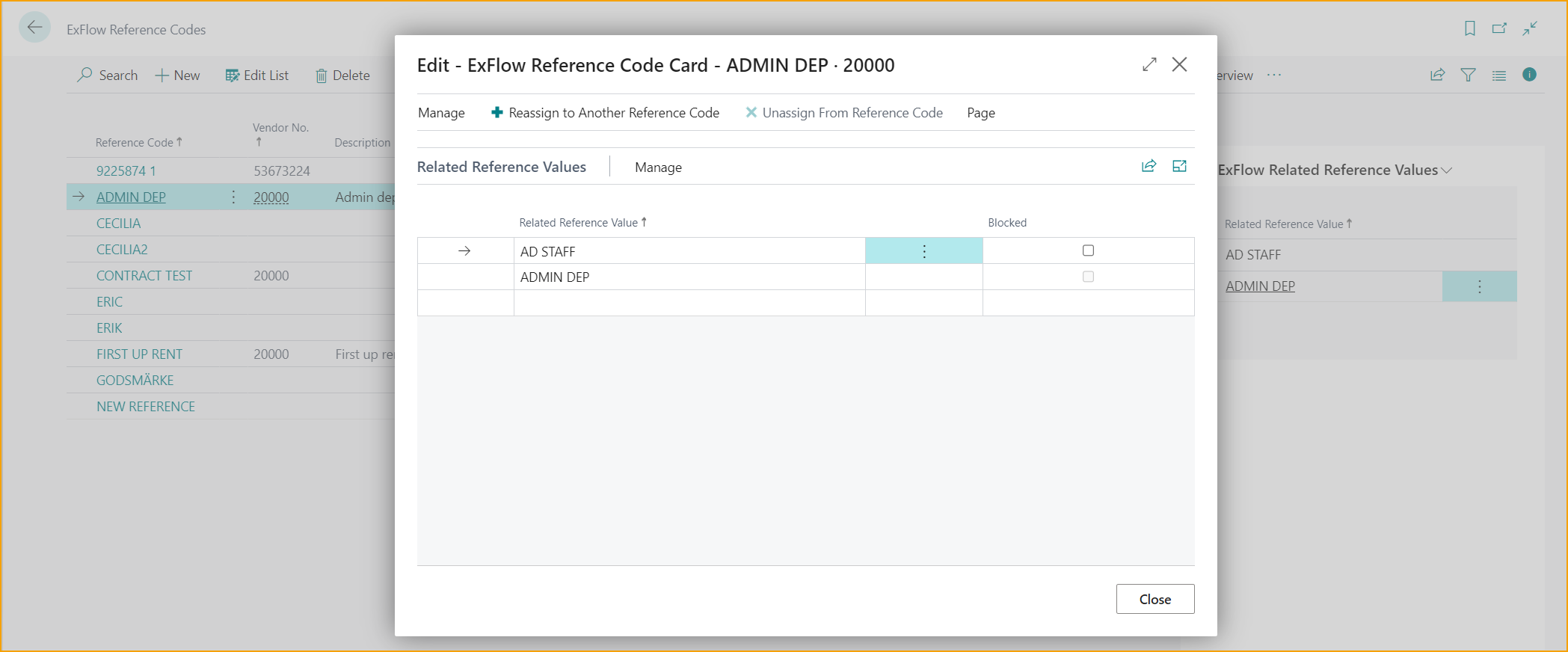Open reference code 9225874 1
The height and width of the screenshot is (652, 1568).
[126, 171]
